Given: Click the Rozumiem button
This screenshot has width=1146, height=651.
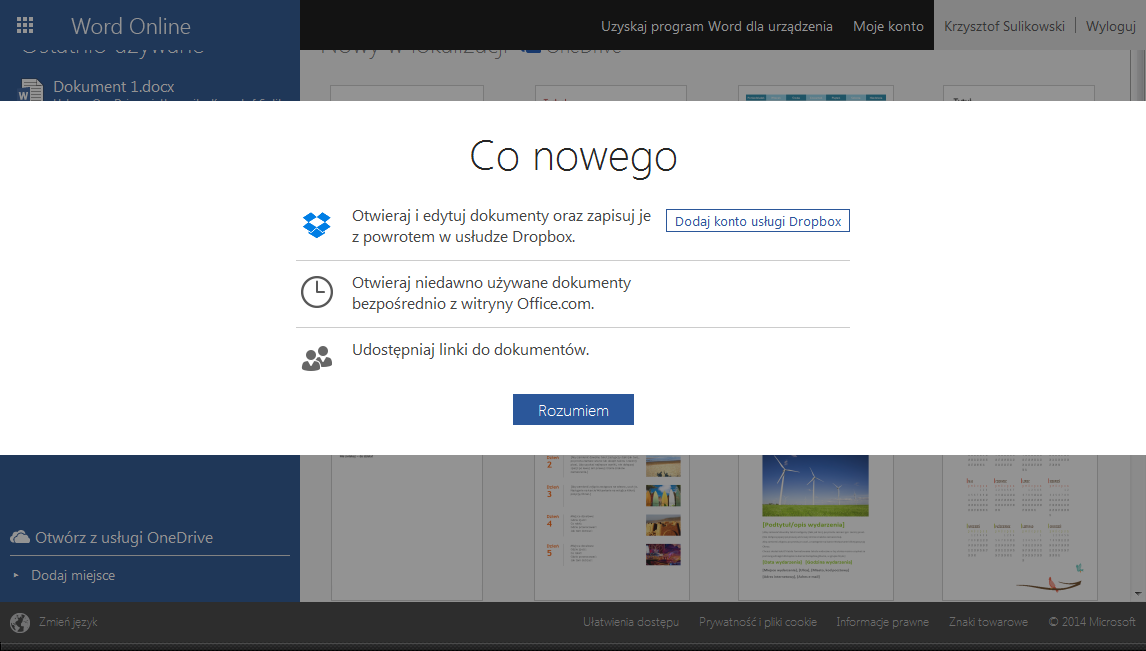Looking at the screenshot, I should coord(573,410).
